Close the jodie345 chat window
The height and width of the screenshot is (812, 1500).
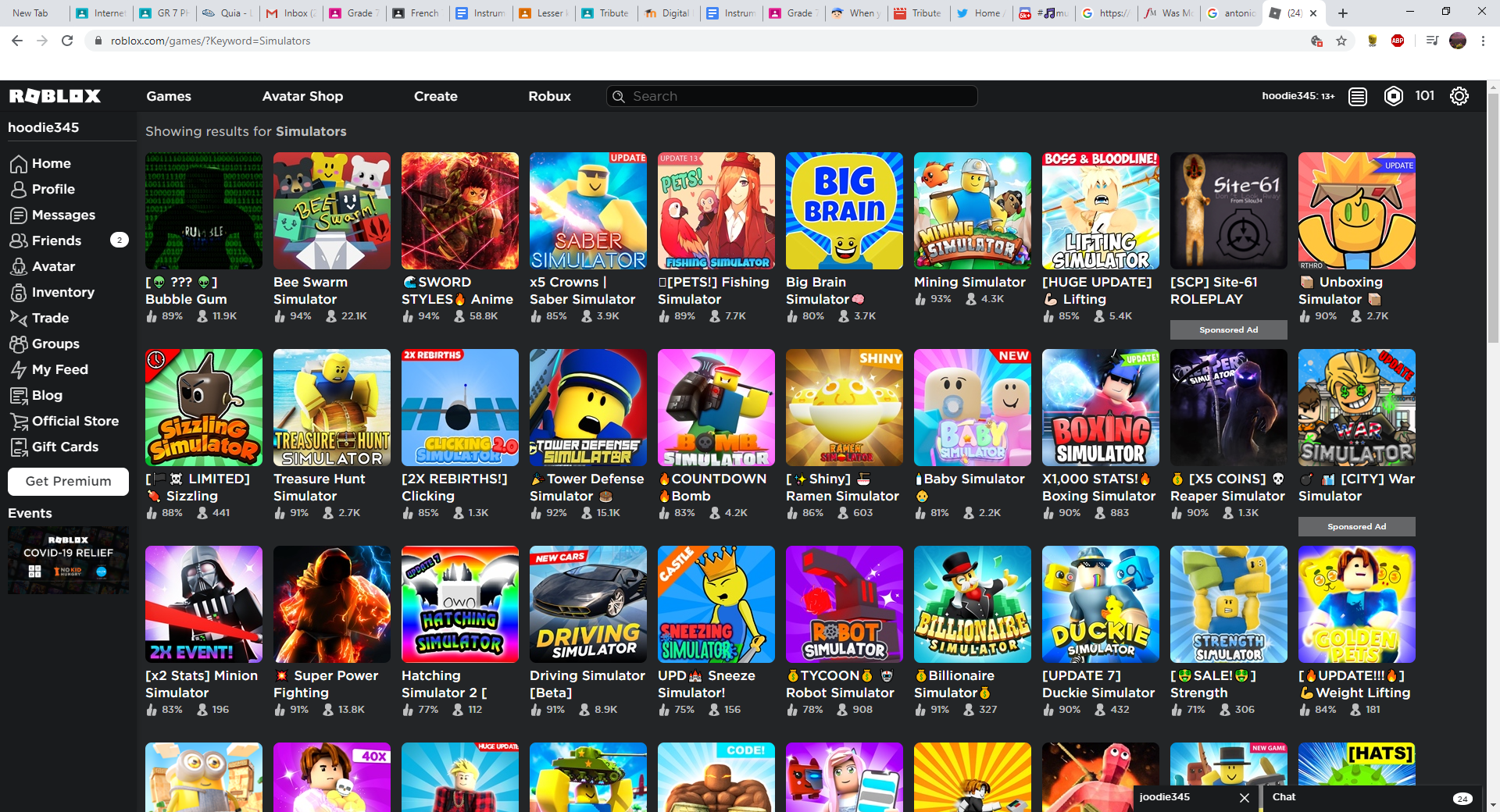(1245, 797)
